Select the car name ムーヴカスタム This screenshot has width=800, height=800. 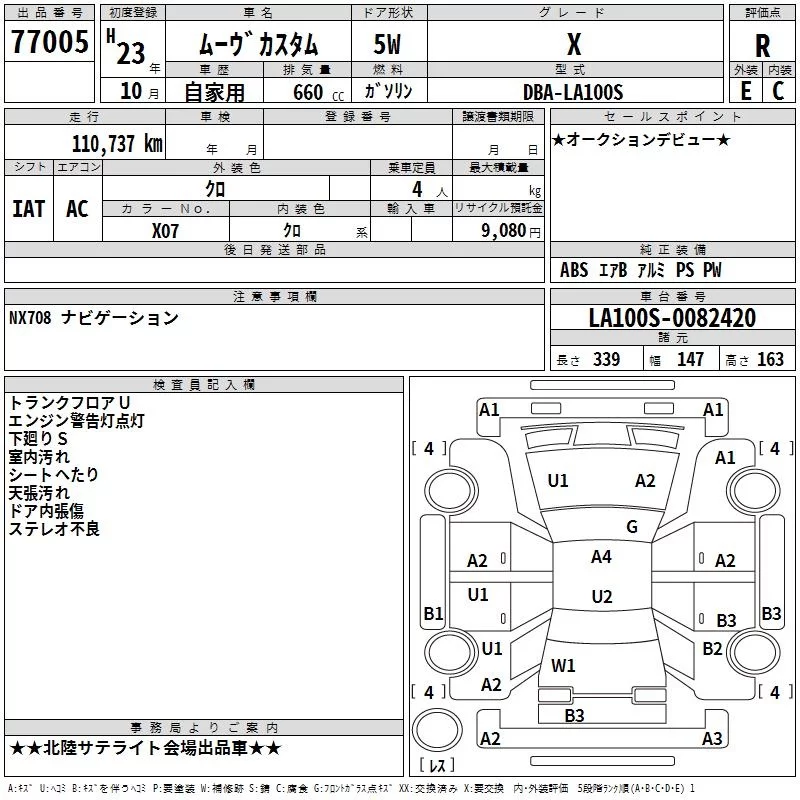point(259,44)
